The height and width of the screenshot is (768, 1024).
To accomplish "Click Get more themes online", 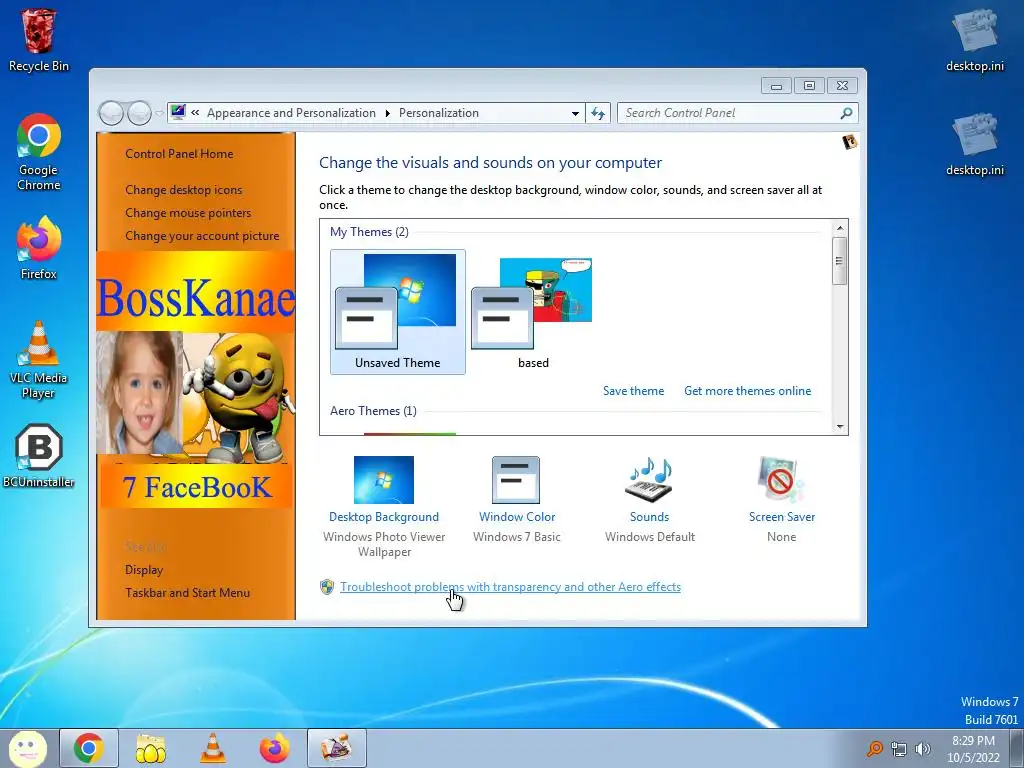I will [x=748, y=391].
